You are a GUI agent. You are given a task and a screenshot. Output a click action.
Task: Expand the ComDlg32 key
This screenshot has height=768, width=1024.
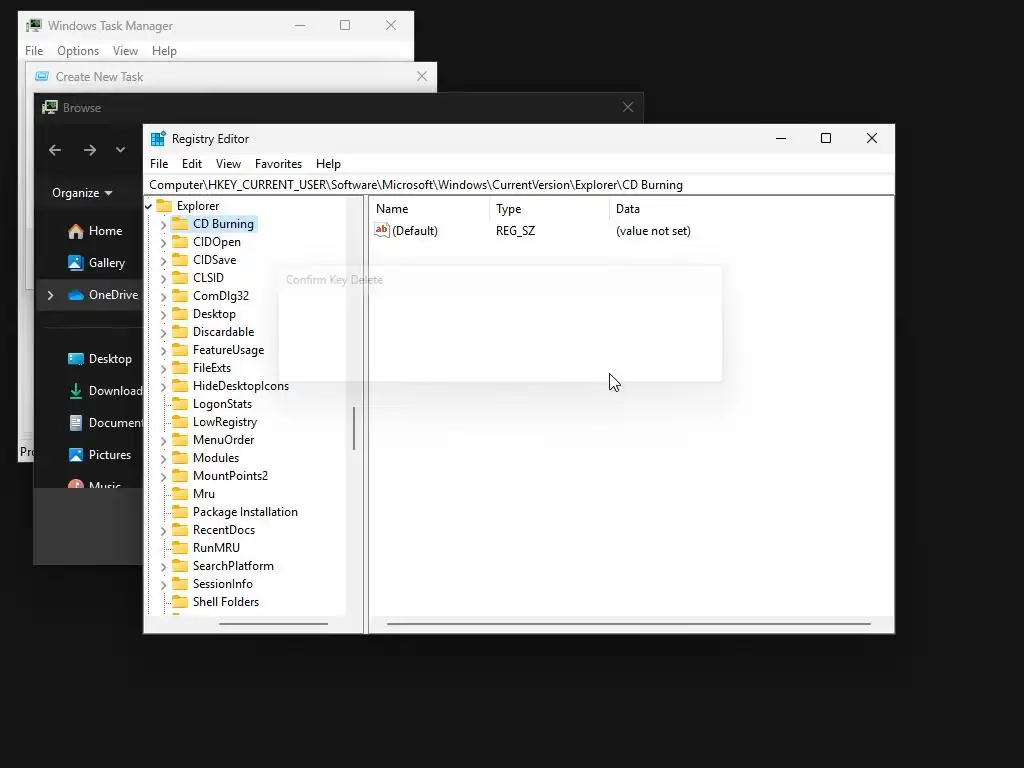pyautogui.click(x=163, y=296)
